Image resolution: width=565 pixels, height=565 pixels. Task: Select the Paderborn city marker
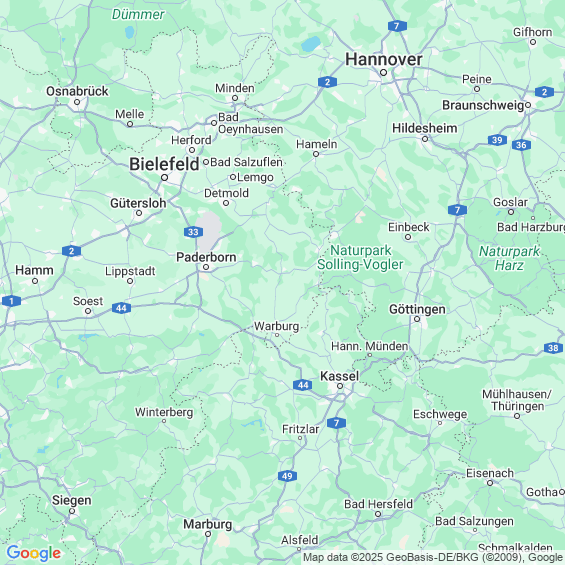point(206,267)
